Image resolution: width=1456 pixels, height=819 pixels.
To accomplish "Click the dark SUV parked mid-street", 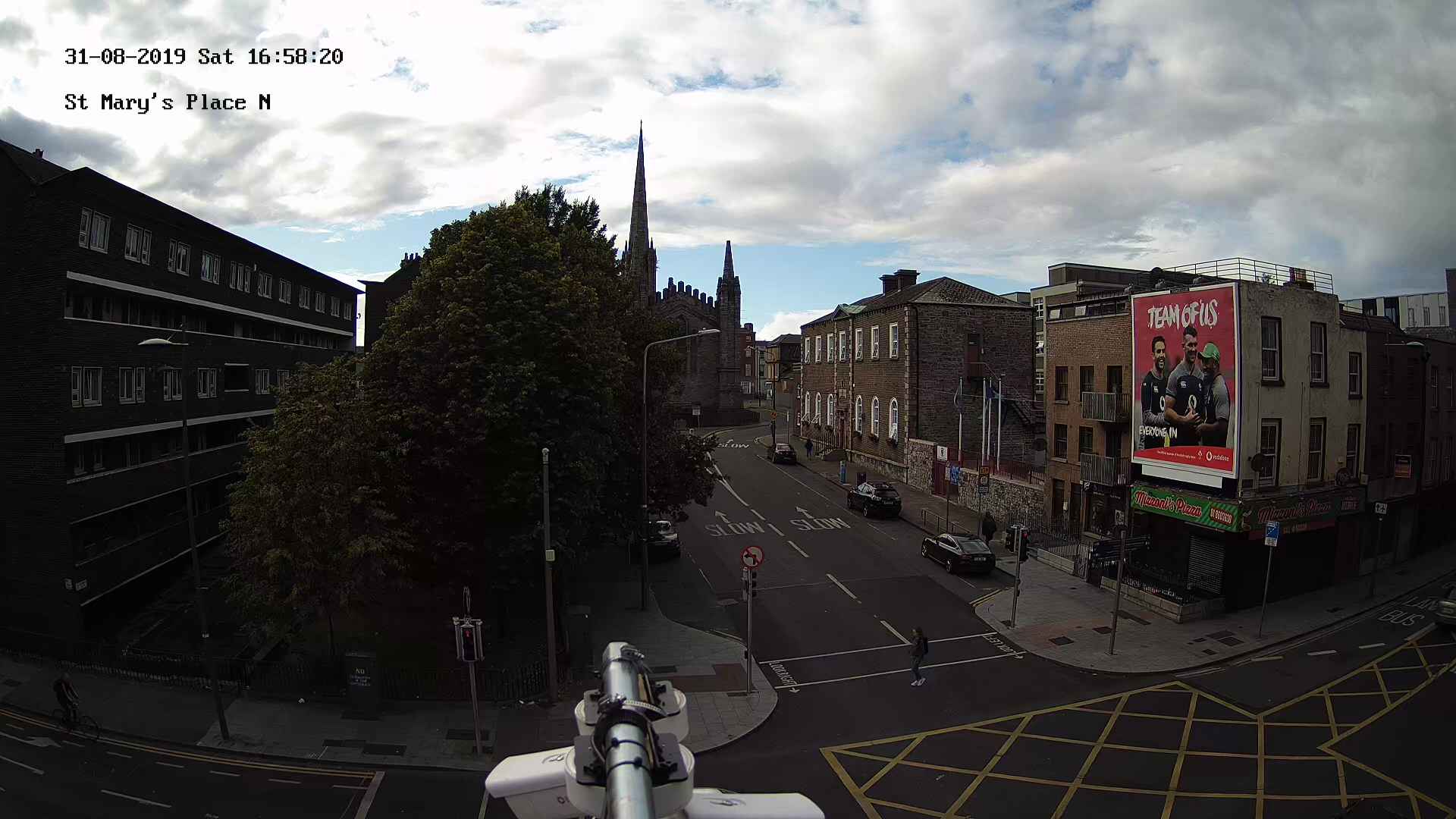I will (874, 498).
